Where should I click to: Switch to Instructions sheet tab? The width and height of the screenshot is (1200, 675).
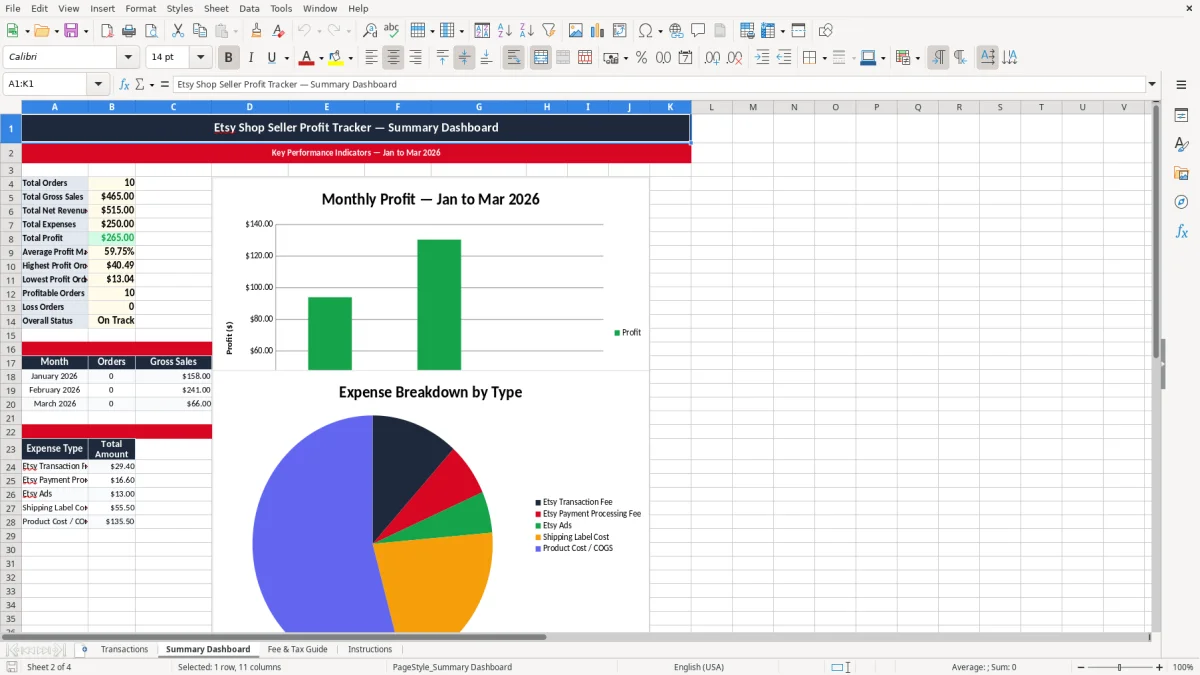(370, 650)
